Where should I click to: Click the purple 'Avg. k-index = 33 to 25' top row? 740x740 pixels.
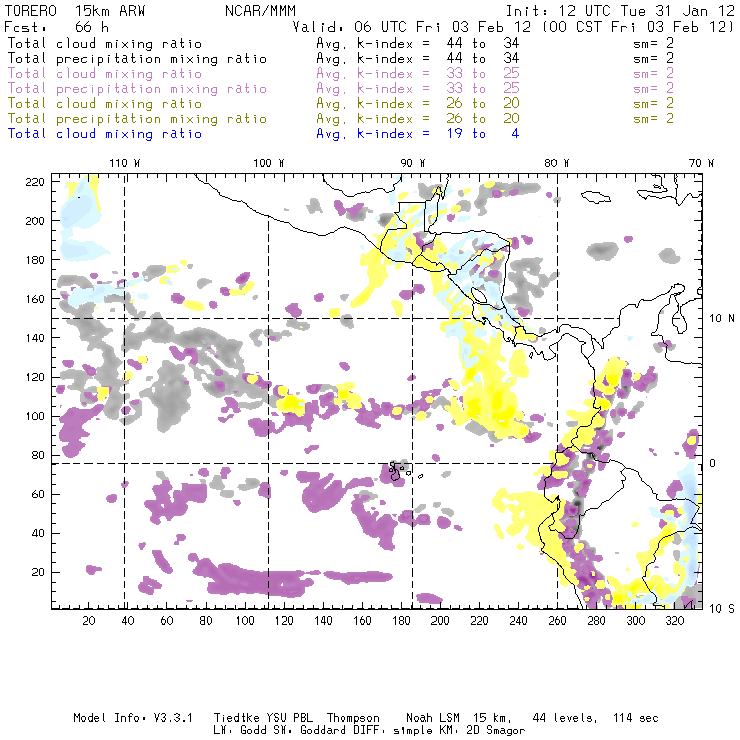tap(418, 74)
